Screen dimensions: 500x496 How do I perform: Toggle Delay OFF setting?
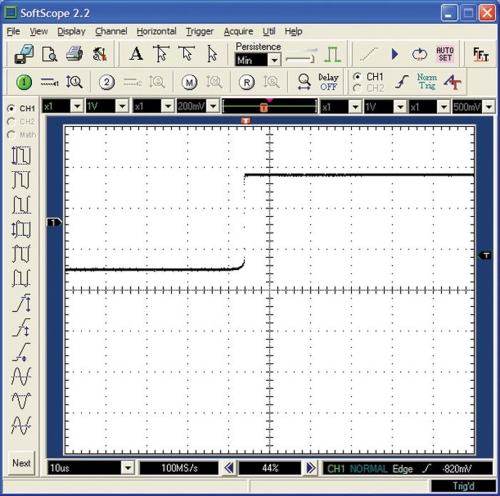click(x=328, y=82)
